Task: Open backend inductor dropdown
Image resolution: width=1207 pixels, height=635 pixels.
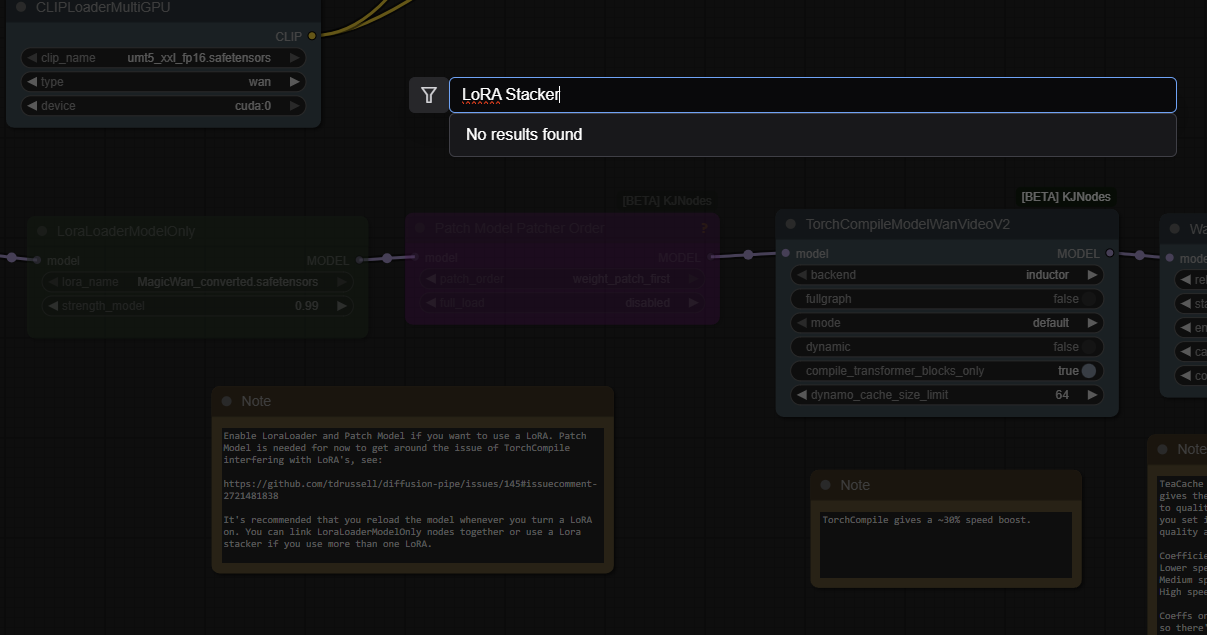Action: pyautogui.click(x=947, y=275)
